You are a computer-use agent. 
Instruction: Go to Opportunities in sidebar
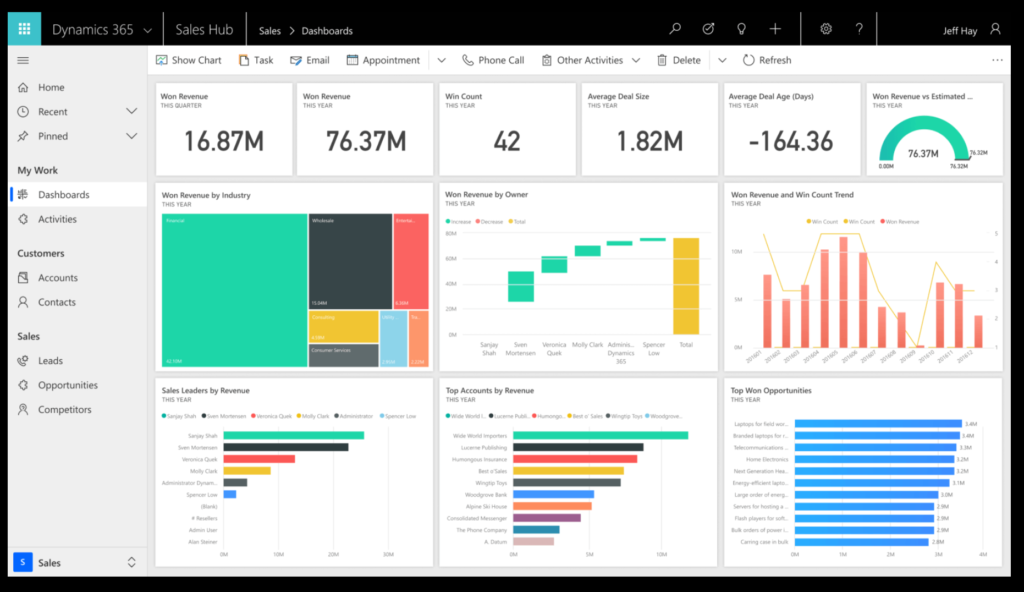coord(67,385)
